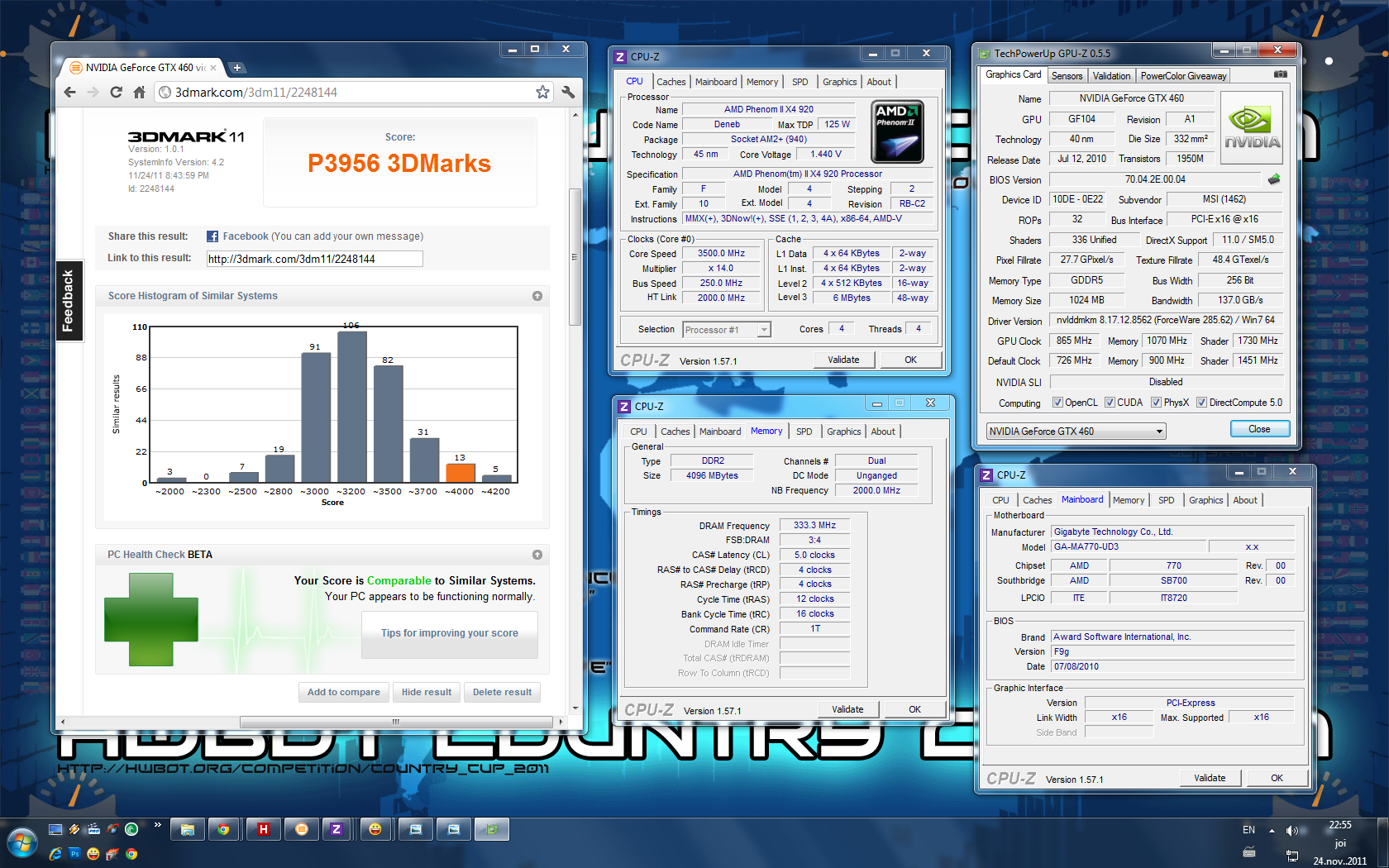Click the Facebook share link
This screenshot has width=1389, height=868.
(x=246, y=236)
